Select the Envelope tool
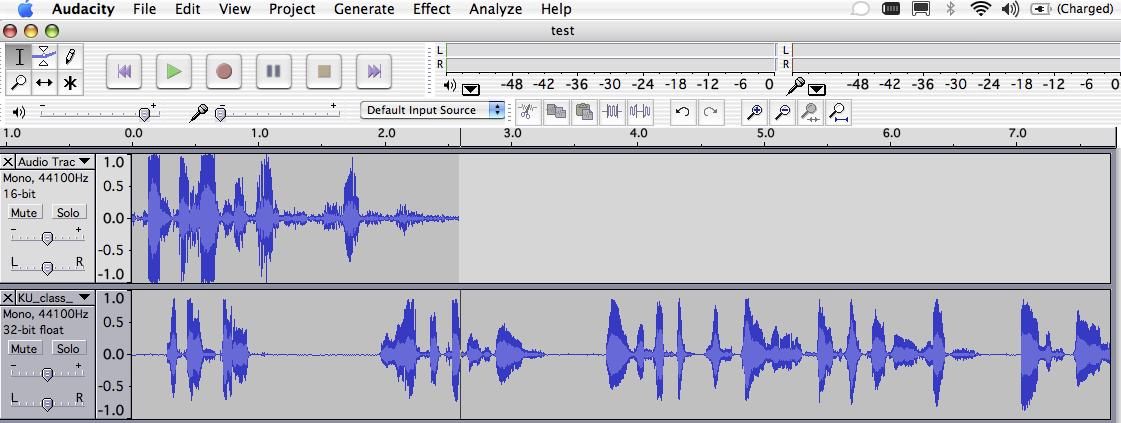The height and width of the screenshot is (423, 1121). 44,57
